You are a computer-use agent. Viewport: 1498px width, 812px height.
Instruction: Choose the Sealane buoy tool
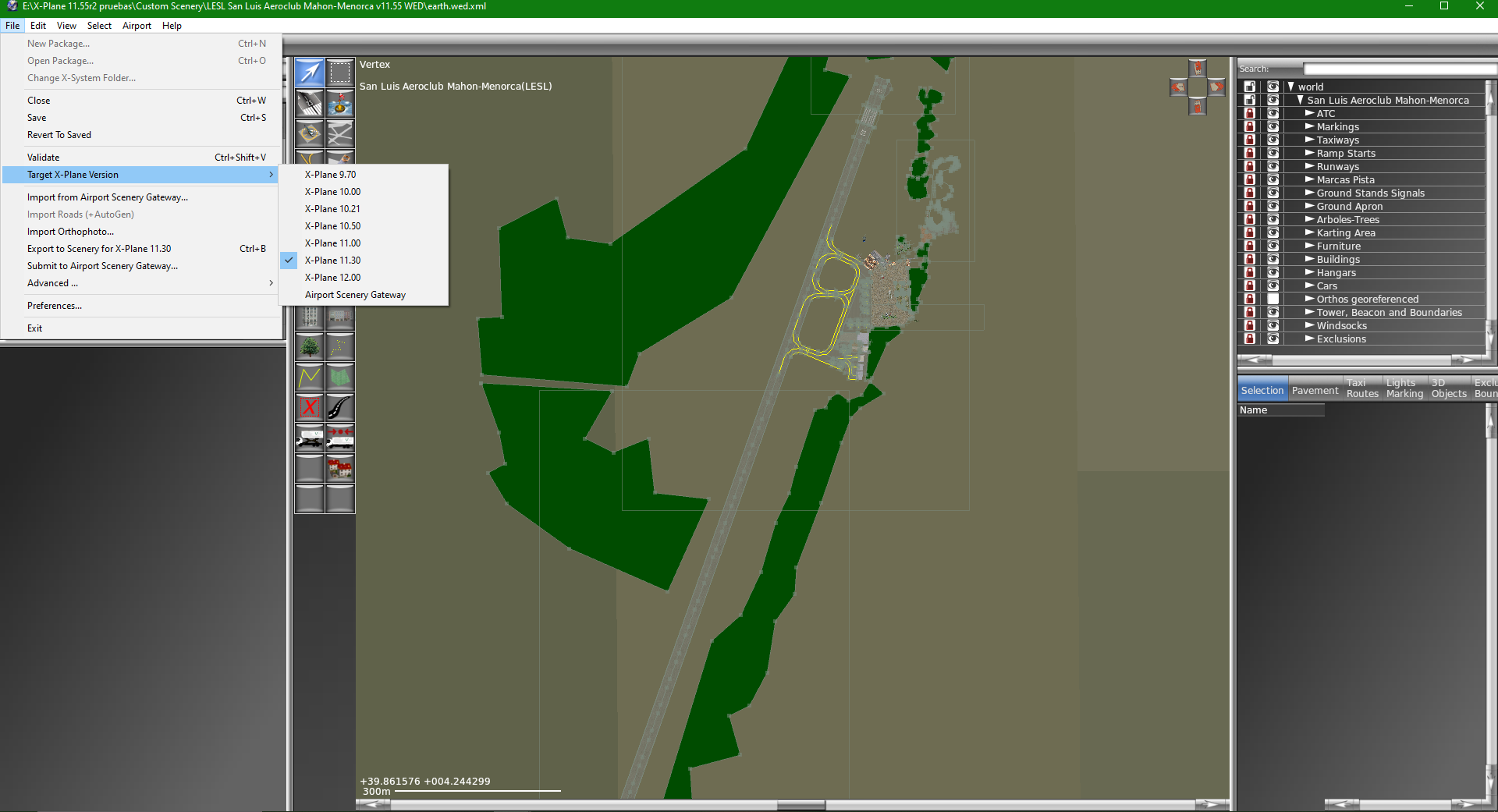[340, 103]
